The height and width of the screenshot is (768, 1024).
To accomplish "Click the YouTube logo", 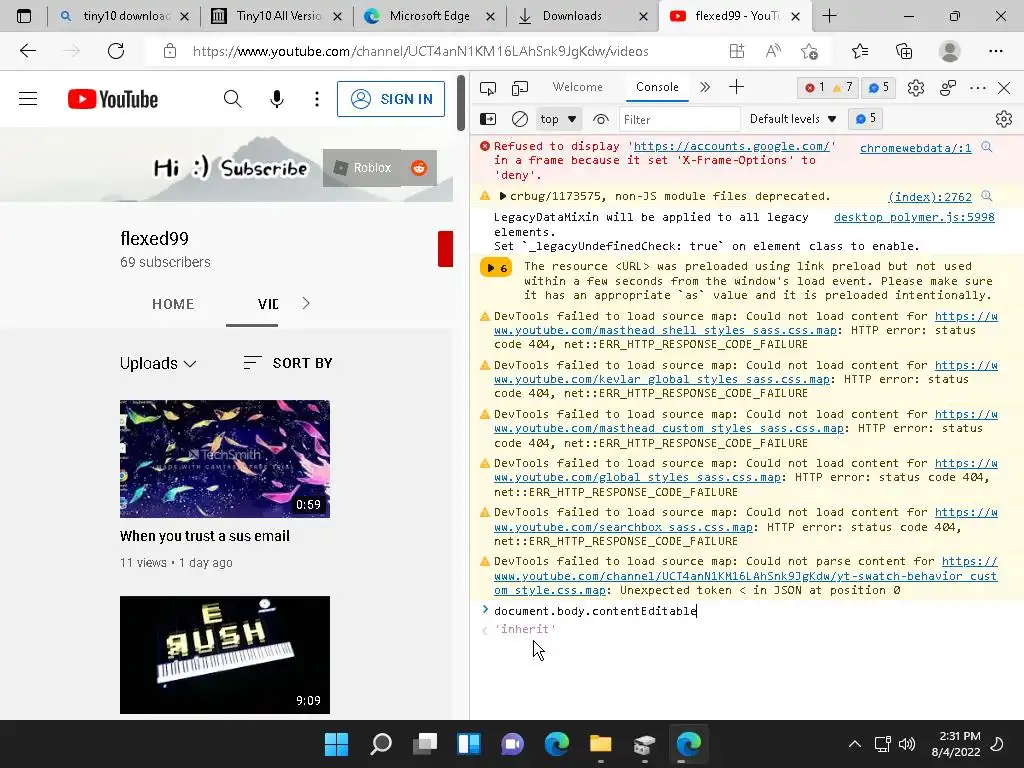I will (x=113, y=99).
